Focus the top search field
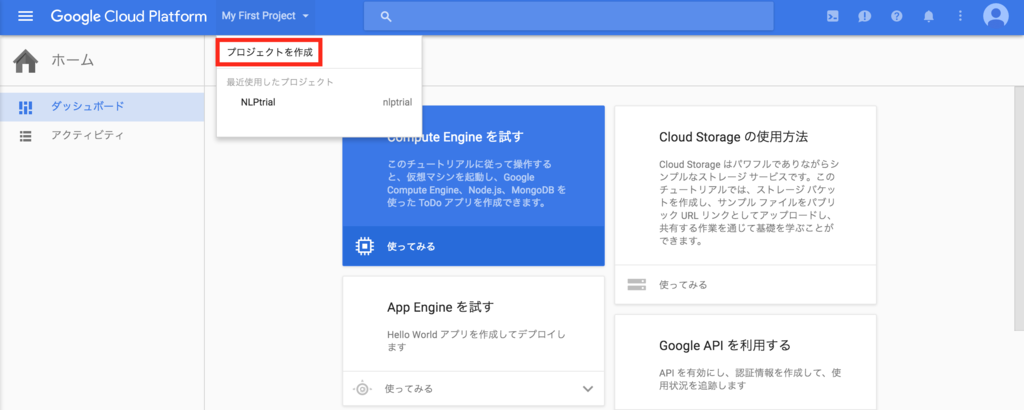The width and height of the screenshot is (1024, 410). point(568,16)
